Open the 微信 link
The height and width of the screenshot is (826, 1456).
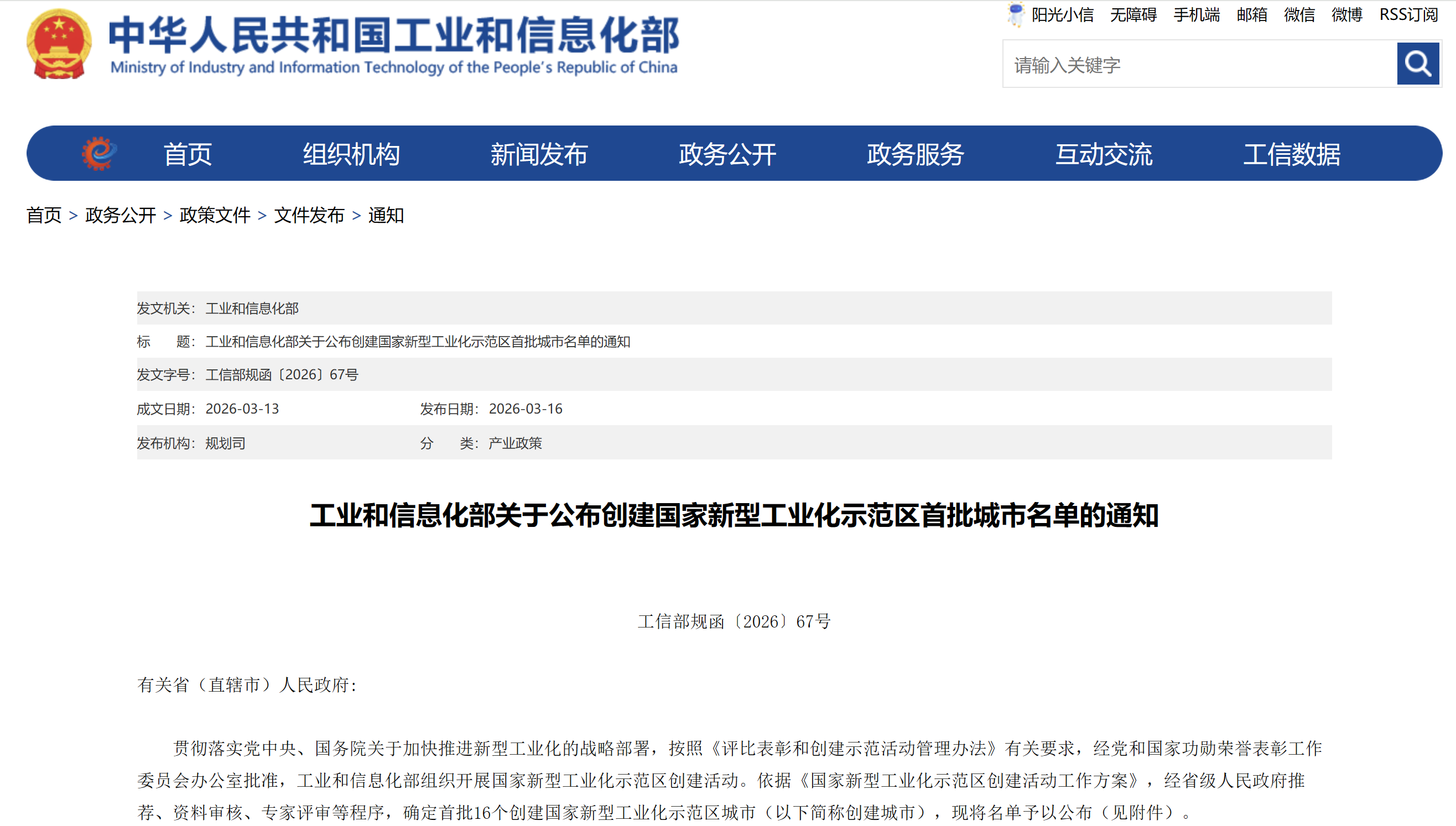[1299, 15]
